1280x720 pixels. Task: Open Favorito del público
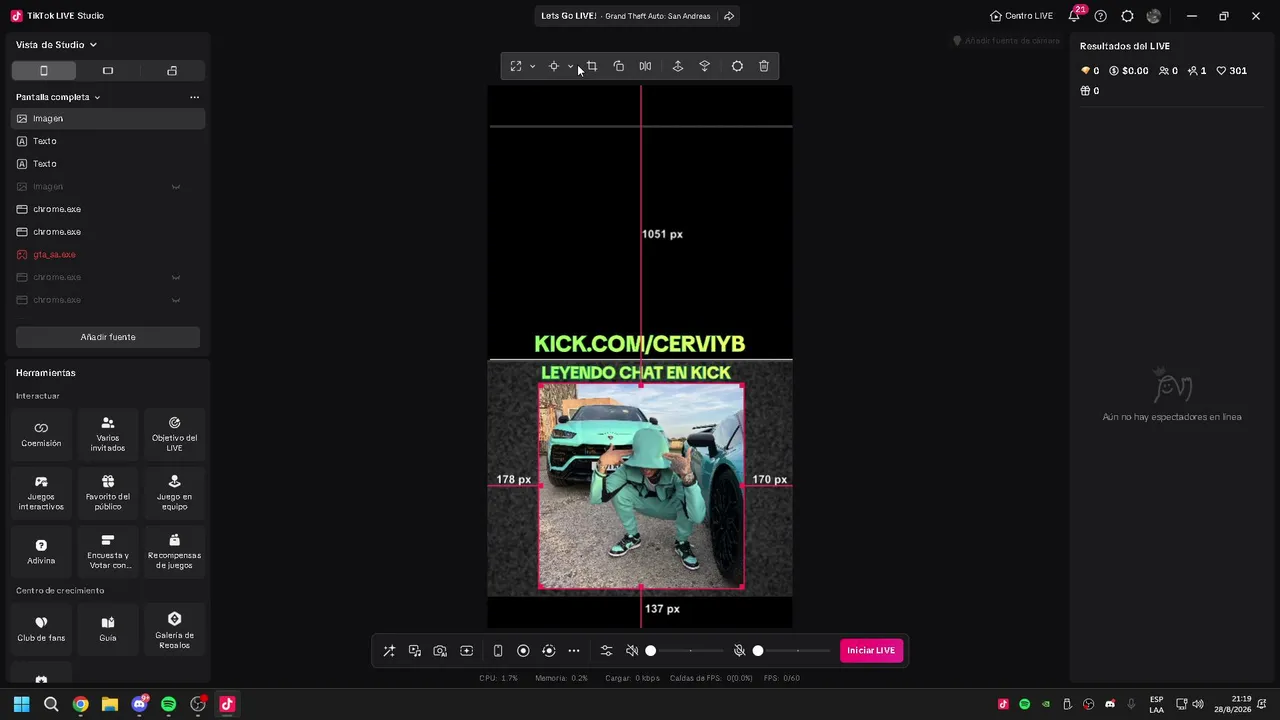click(x=108, y=493)
